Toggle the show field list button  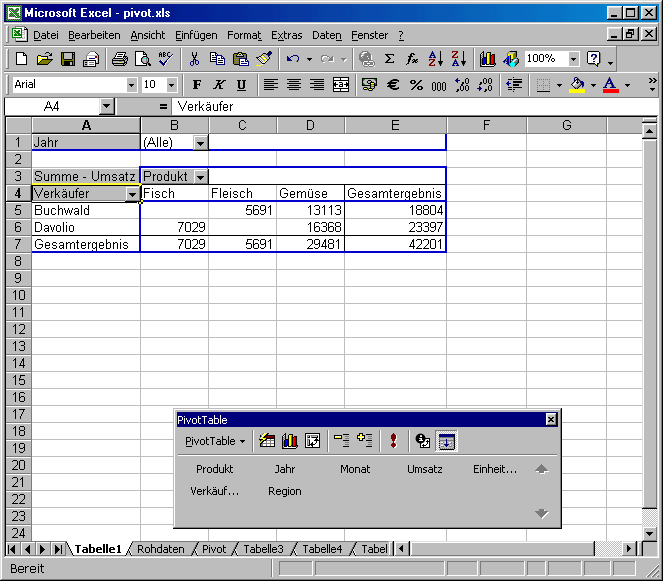click(447, 441)
